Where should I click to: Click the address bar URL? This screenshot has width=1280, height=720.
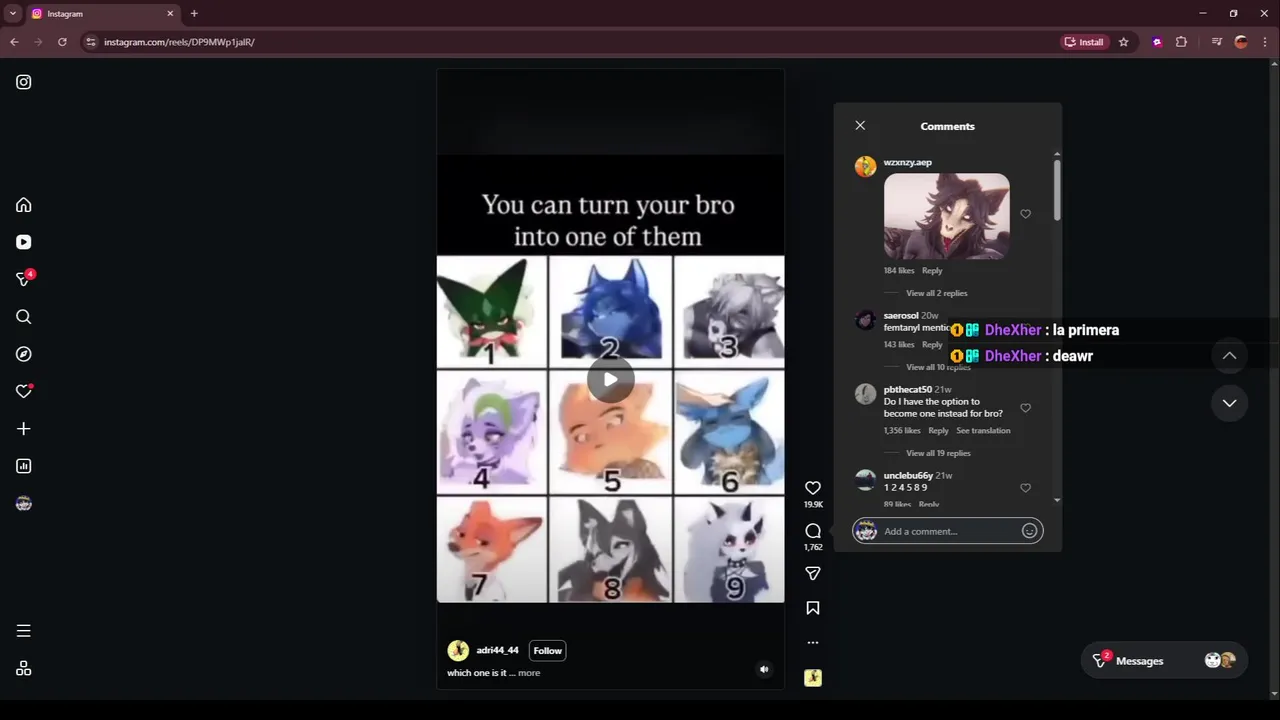179,42
